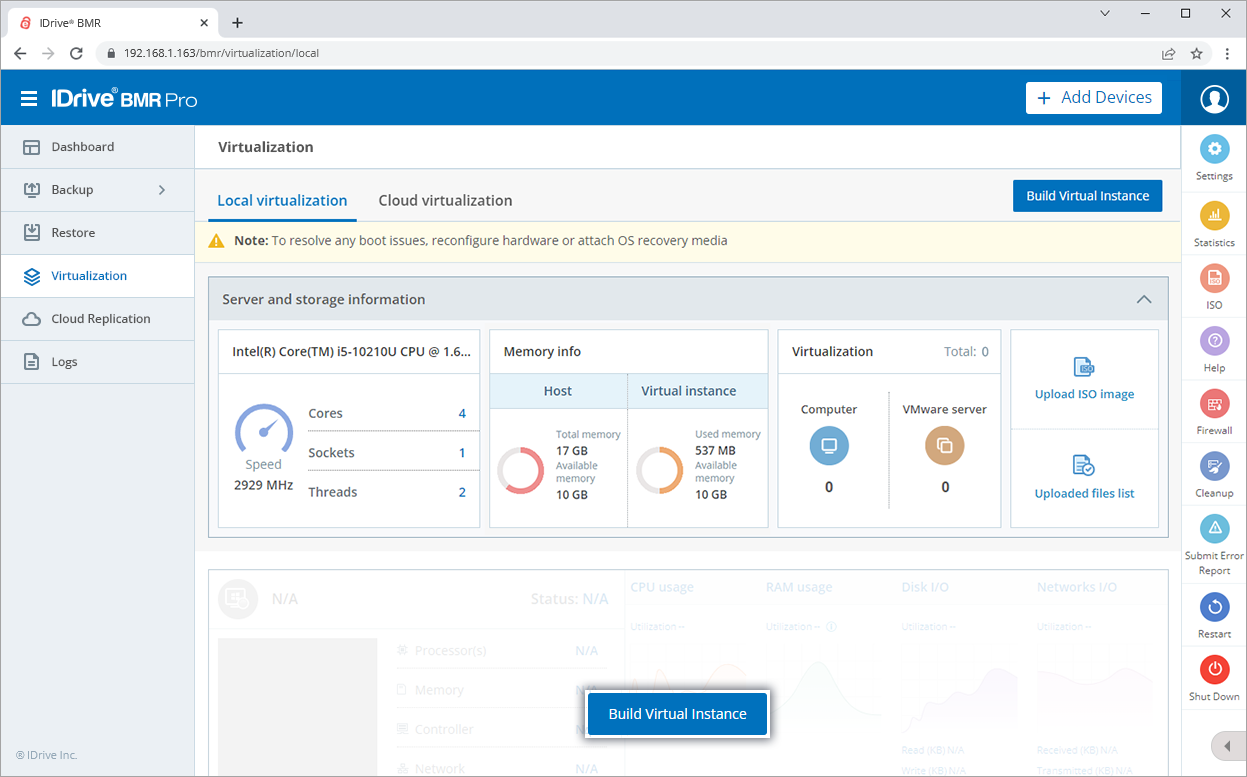Click the red Shut Down icon
The height and width of the screenshot is (777, 1247).
(x=1214, y=669)
